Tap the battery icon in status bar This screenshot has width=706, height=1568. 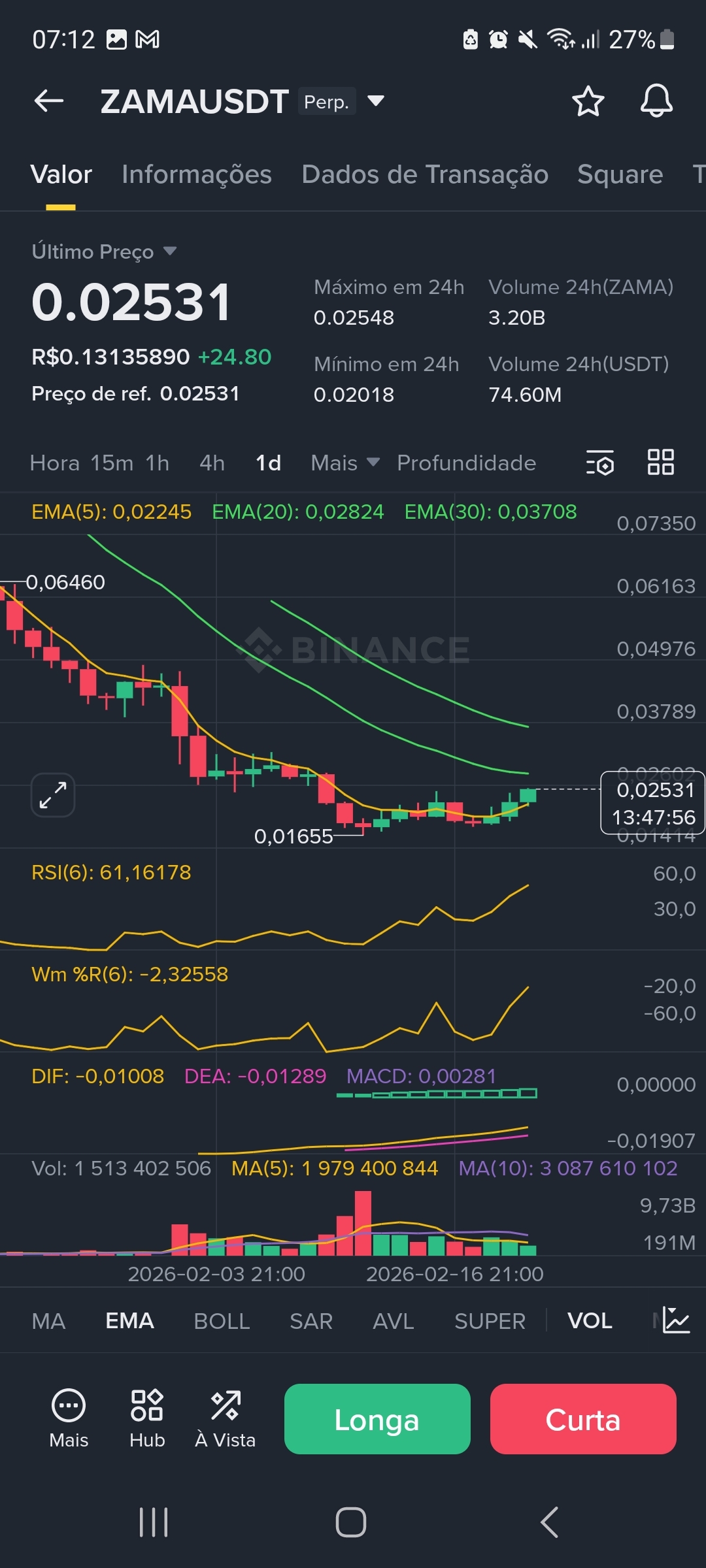(667, 40)
